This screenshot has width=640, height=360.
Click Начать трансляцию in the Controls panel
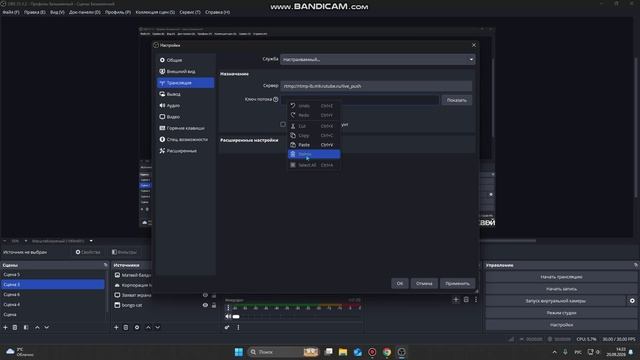(x=561, y=277)
